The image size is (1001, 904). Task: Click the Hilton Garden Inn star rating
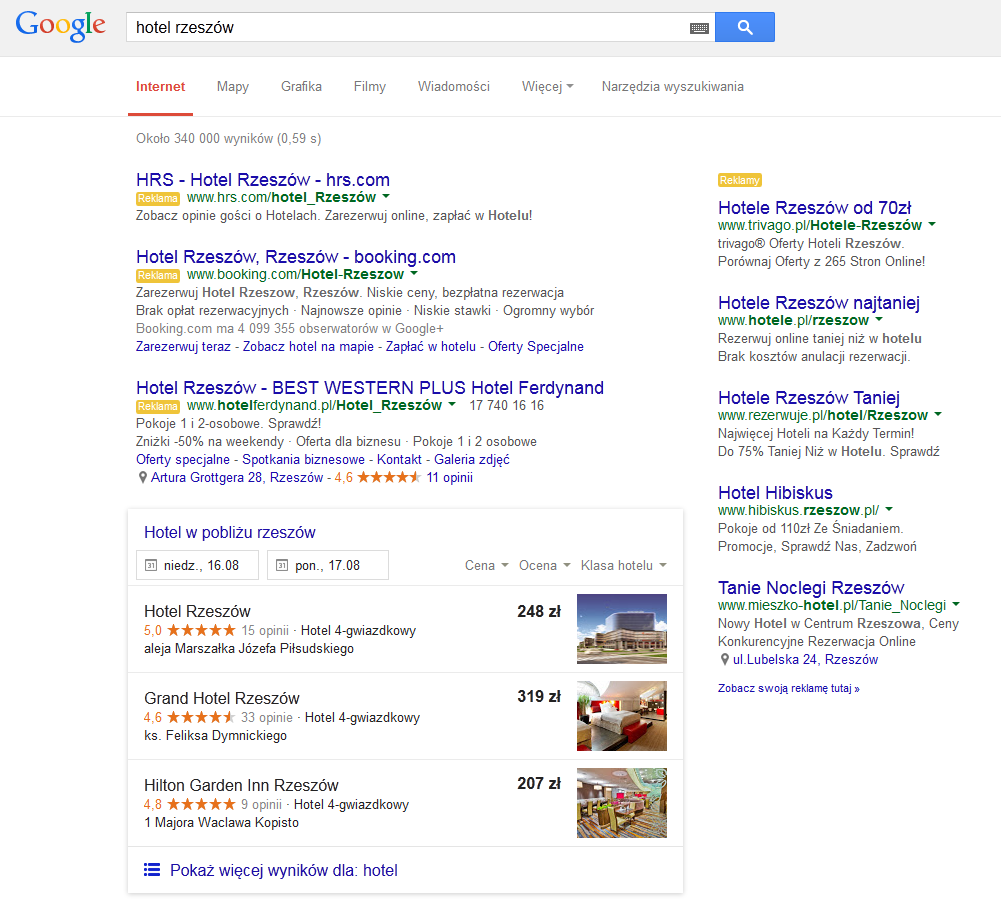[201, 804]
